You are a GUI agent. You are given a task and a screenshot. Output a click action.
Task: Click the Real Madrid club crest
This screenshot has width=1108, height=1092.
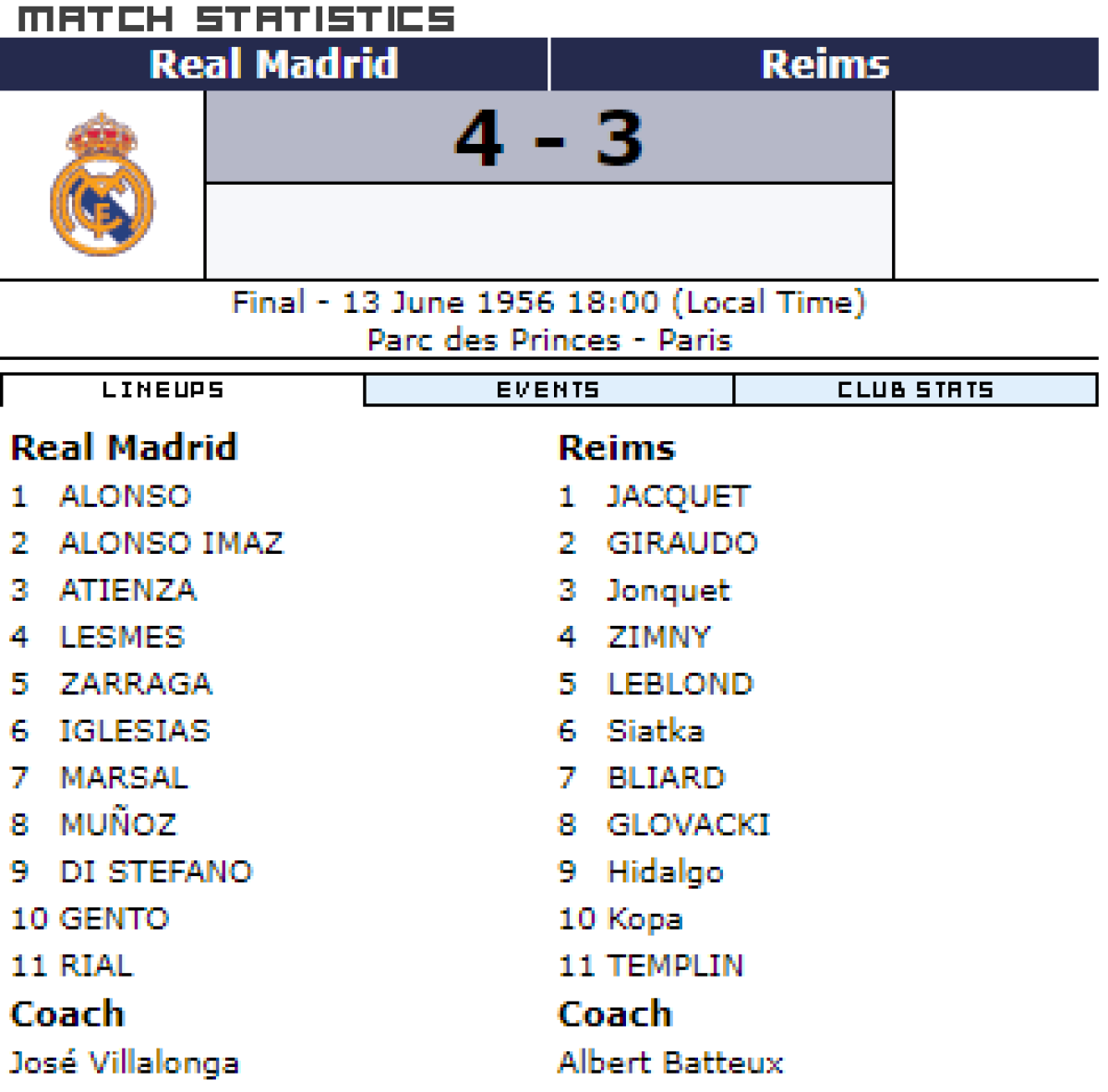pos(102,185)
